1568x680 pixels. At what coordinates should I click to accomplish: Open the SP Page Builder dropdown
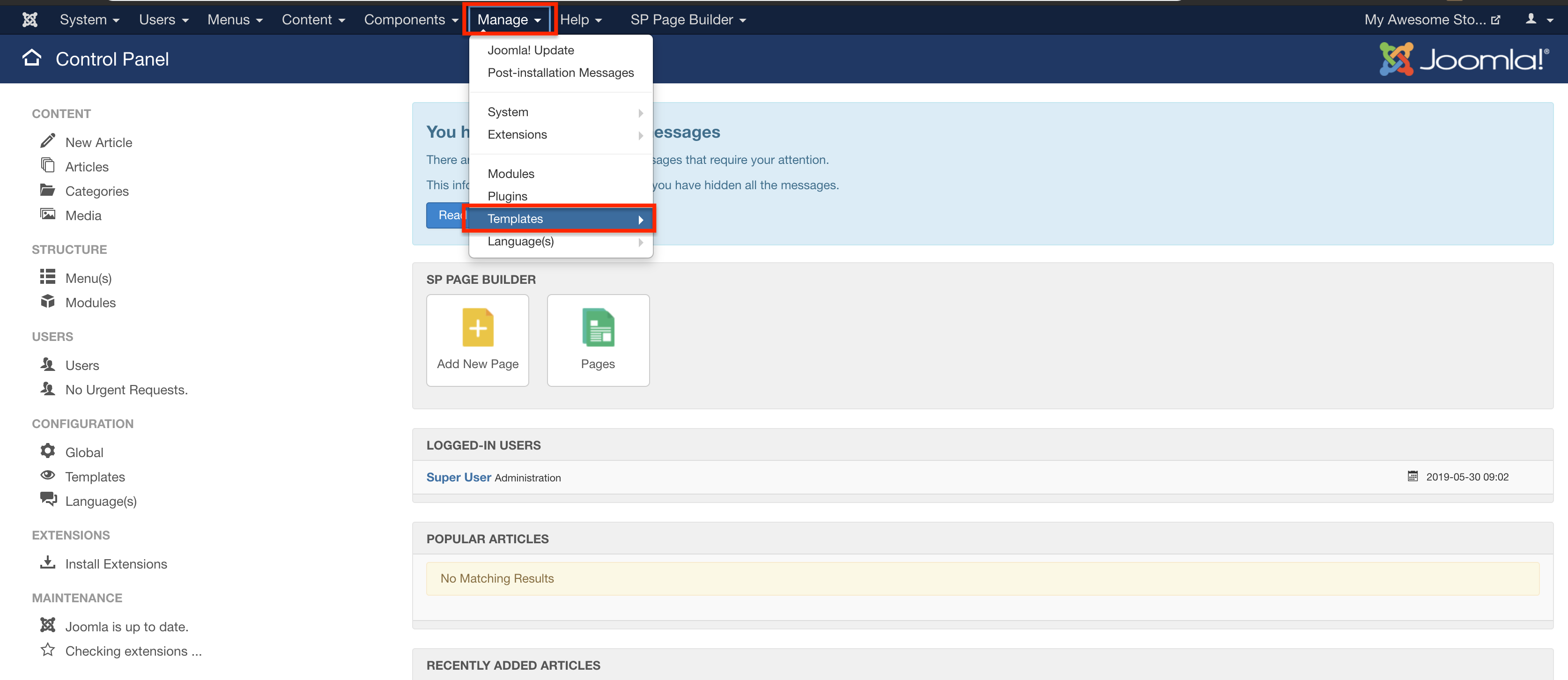click(x=688, y=20)
